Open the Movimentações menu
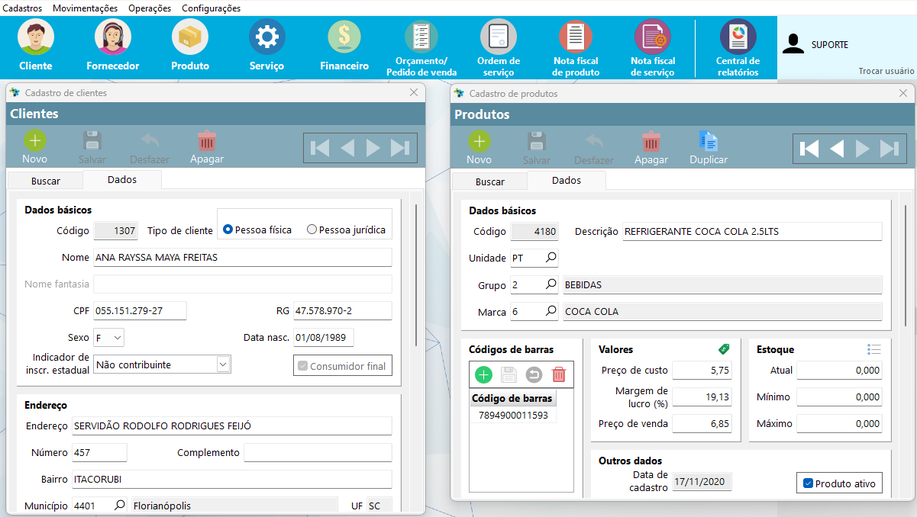 [x=85, y=8]
